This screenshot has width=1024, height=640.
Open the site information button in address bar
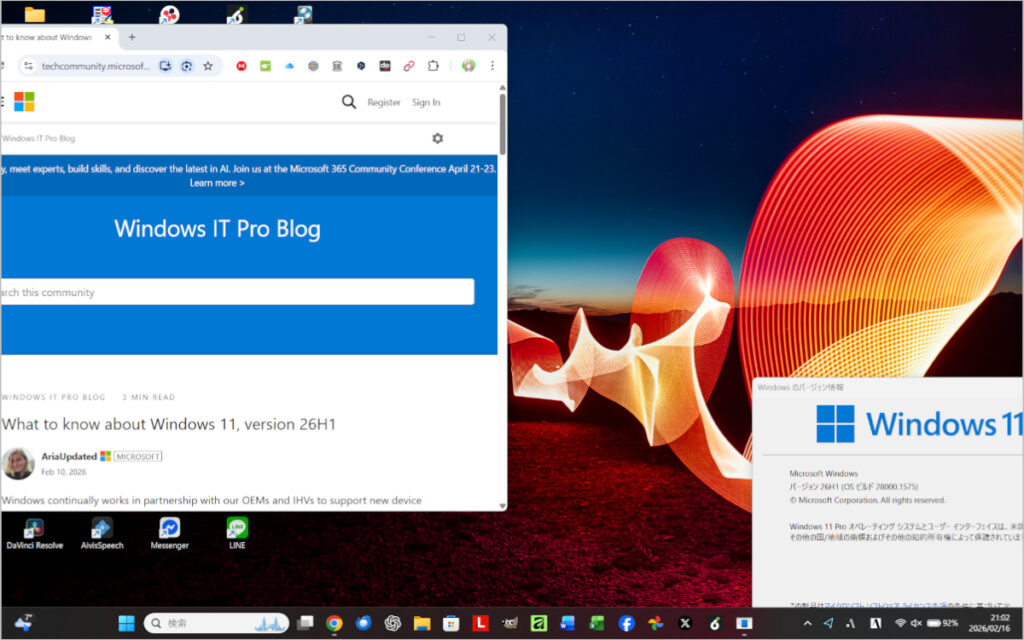point(28,66)
